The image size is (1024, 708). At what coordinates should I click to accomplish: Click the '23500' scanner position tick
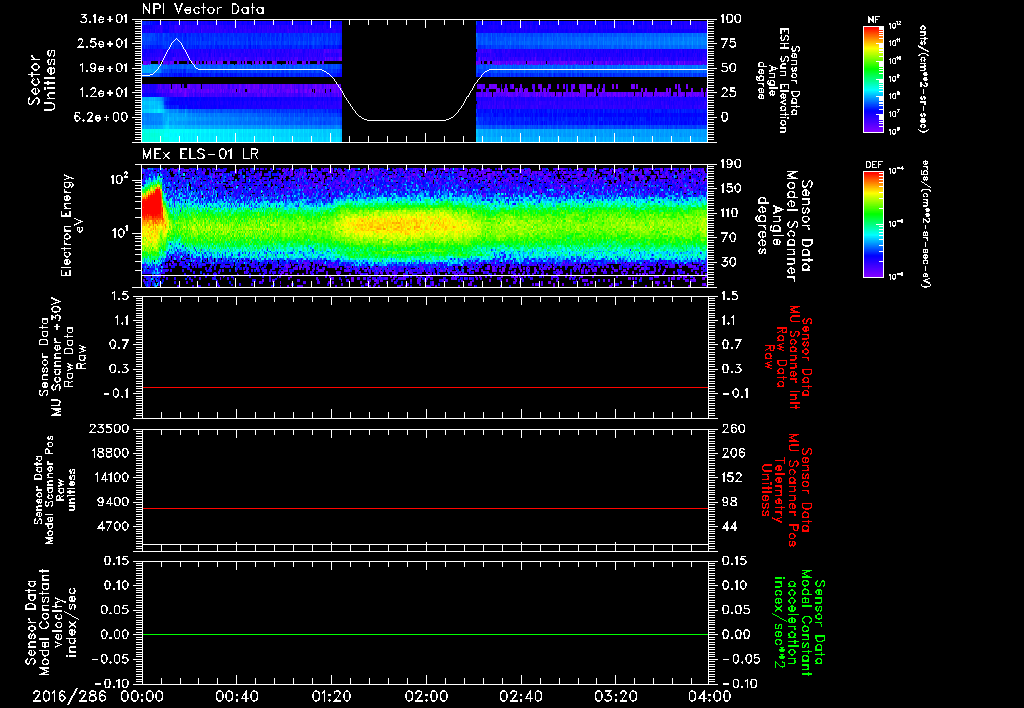point(108,429)
